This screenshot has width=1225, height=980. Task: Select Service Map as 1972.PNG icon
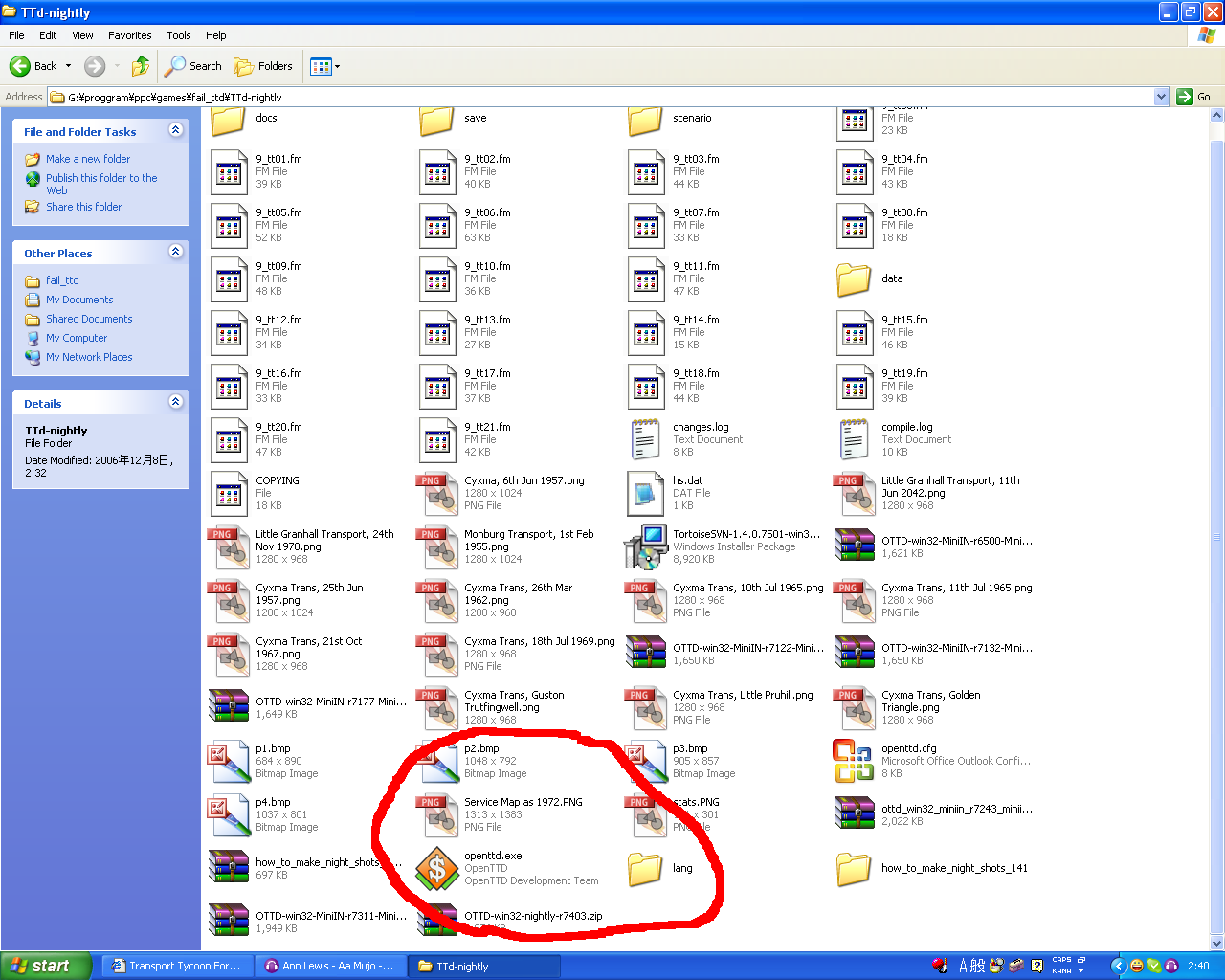[438, 815]
